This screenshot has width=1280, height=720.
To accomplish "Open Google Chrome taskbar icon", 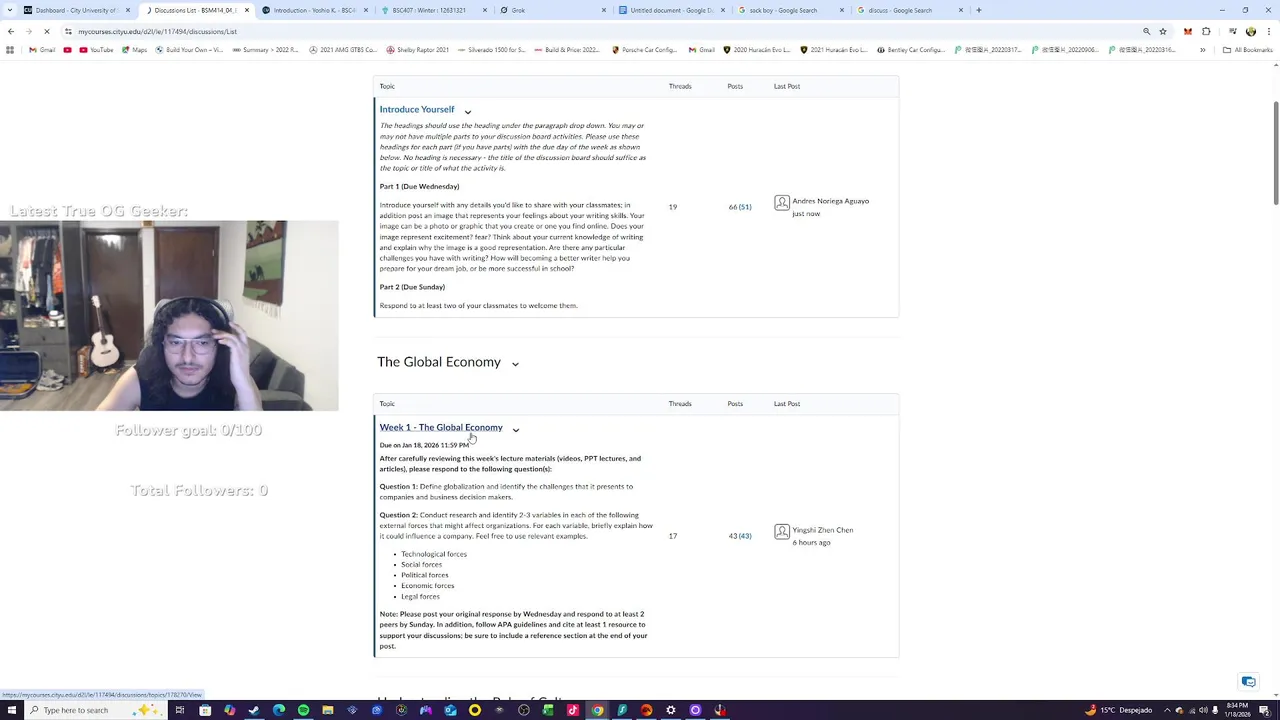I will pos(597,710).
